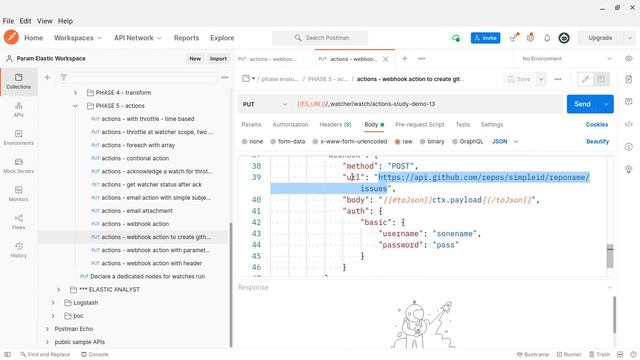This screenshot has width=640, height=360.
Task: Click the plus icon to create new collection
Action: tap(47, 77)
